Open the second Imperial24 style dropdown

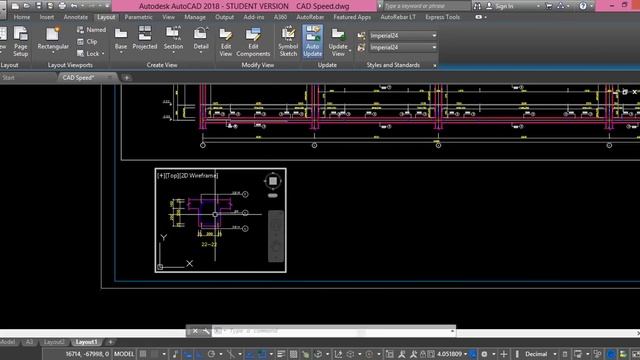tap(403, 47)
